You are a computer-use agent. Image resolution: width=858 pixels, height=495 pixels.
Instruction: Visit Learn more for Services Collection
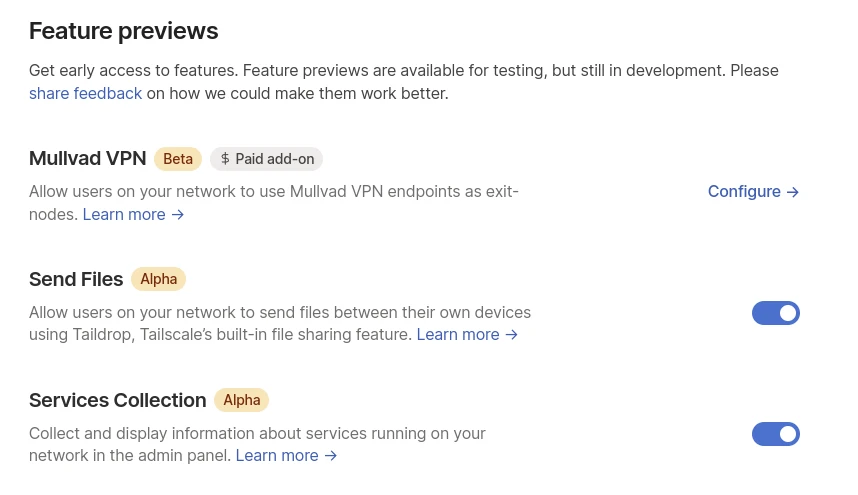tap(276, 456)
